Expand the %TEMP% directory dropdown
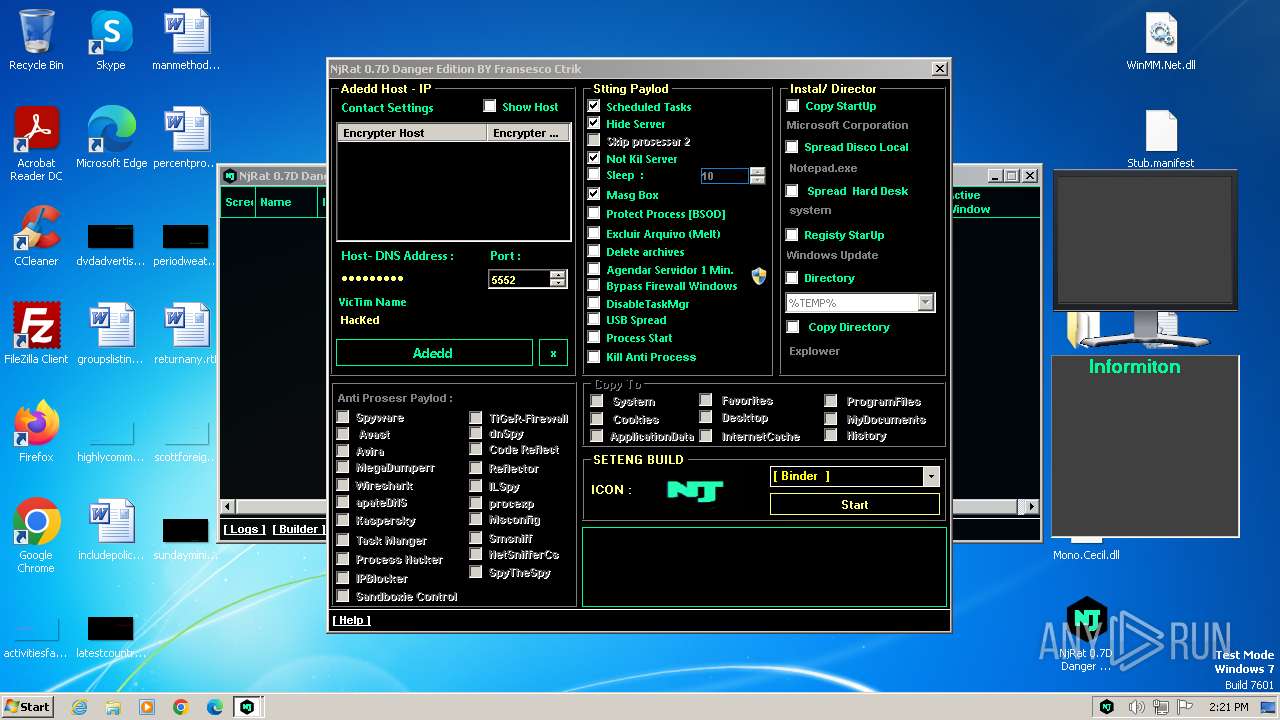The height and width of the screenshot is (720, 1280). tap(925, 302)
